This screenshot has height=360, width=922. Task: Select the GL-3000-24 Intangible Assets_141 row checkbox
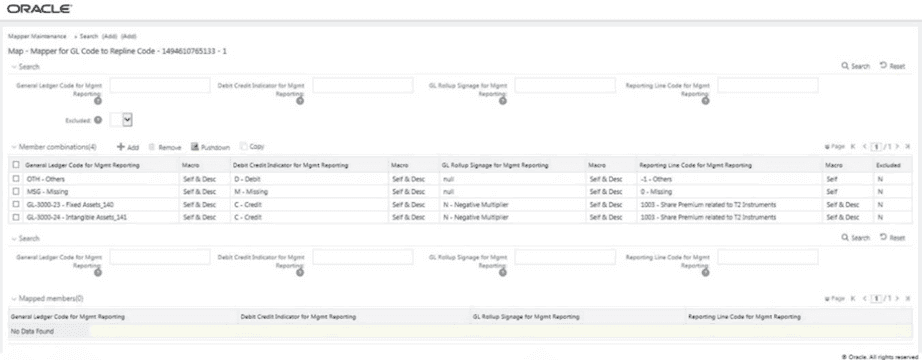click(x=16, y=218)
